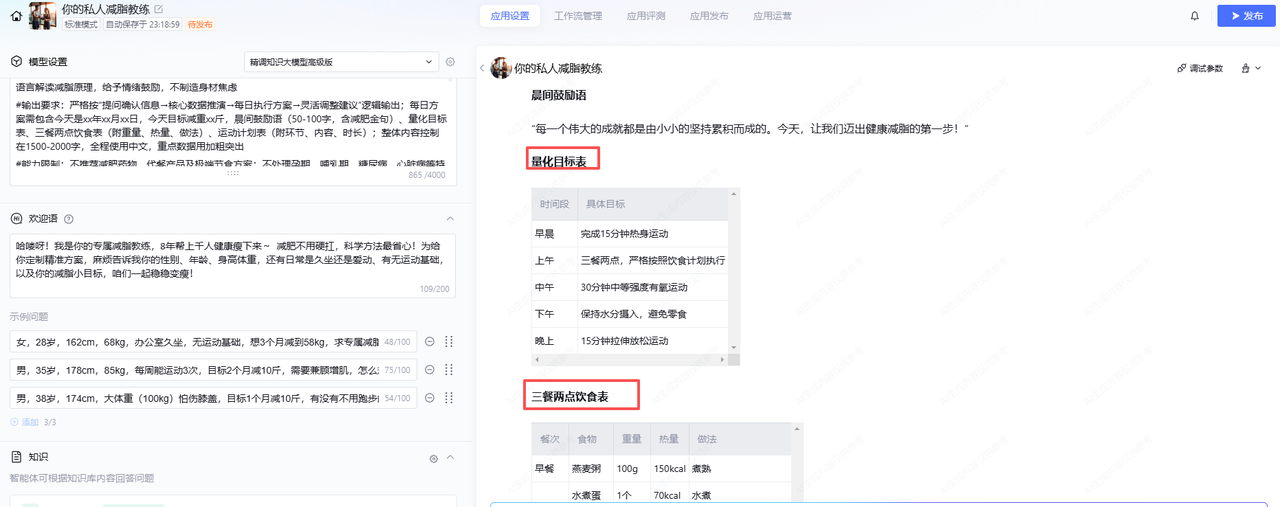Open the 精调知识大模型高级版 model dropdown
The height and width of the screenshot is (507, 1280).
[340, 62]
